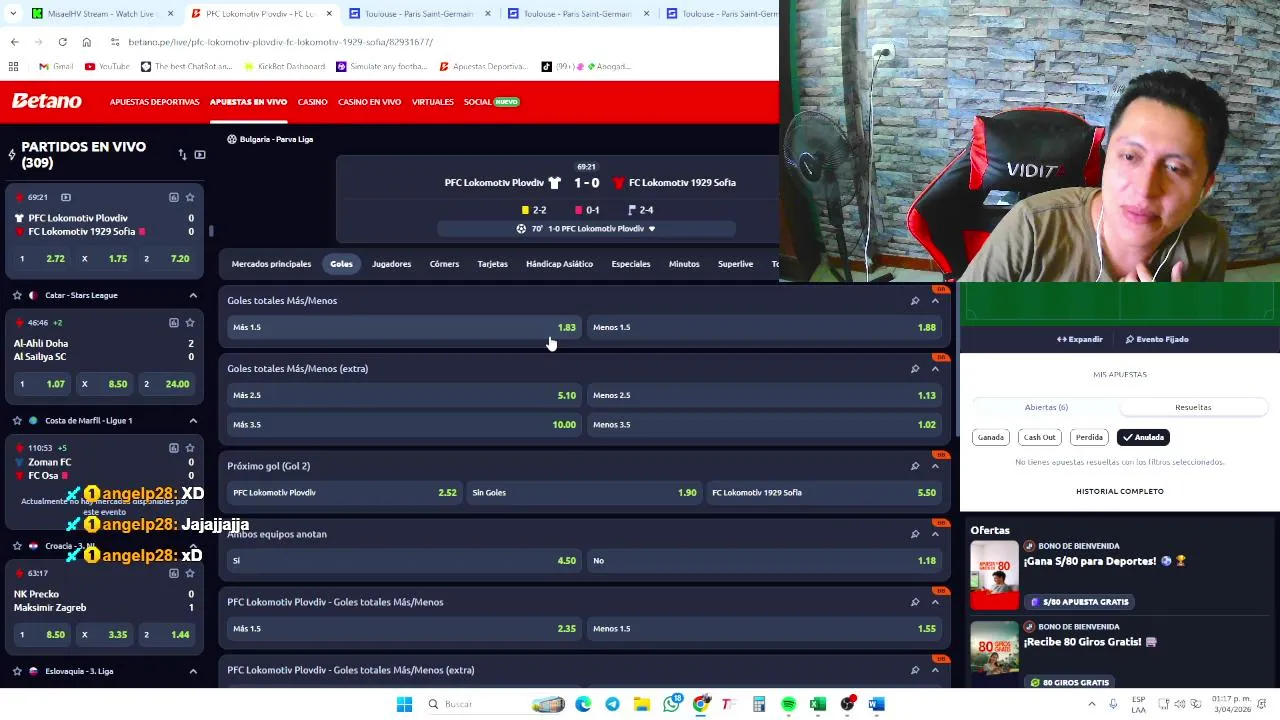
Task: Click the S/80 Apuesta Gratis offer button
Action: (x=1079, y=602)
